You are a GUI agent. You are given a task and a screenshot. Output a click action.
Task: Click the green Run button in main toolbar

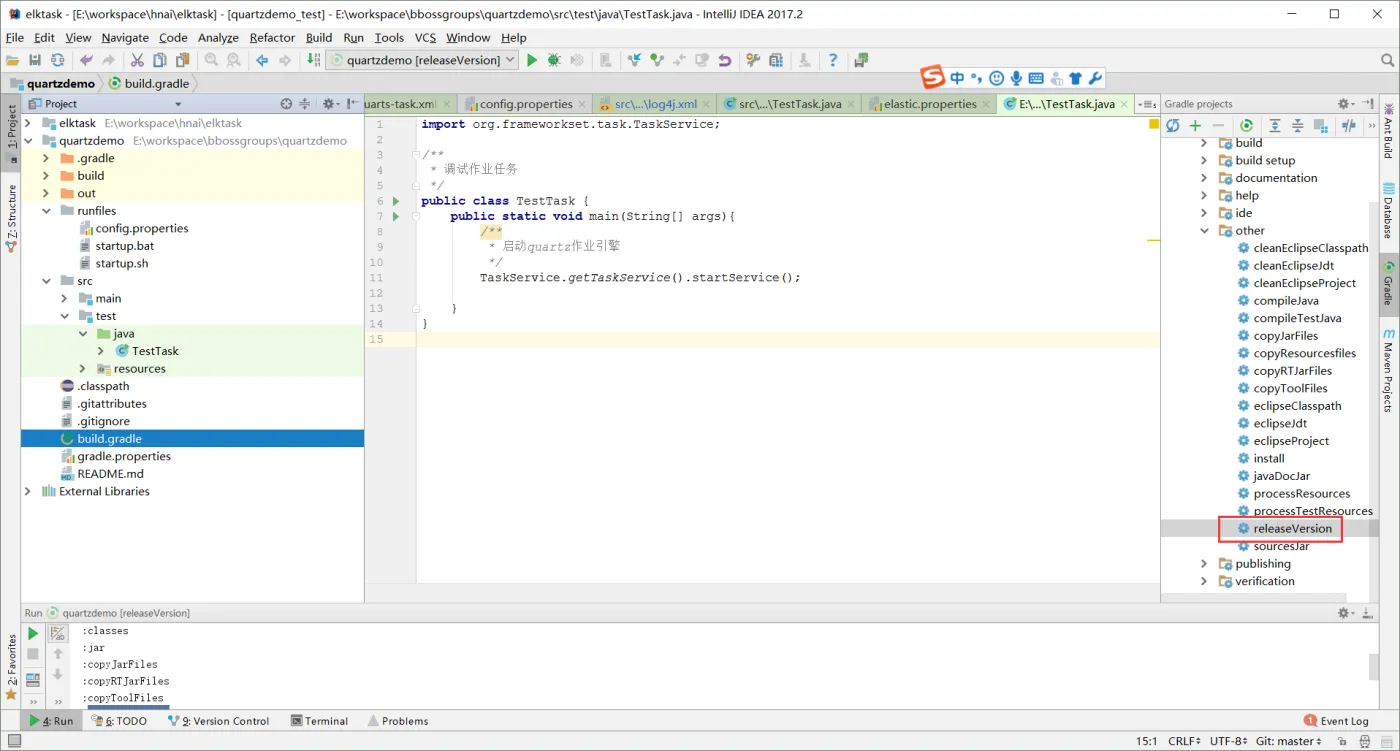point(532,60)
